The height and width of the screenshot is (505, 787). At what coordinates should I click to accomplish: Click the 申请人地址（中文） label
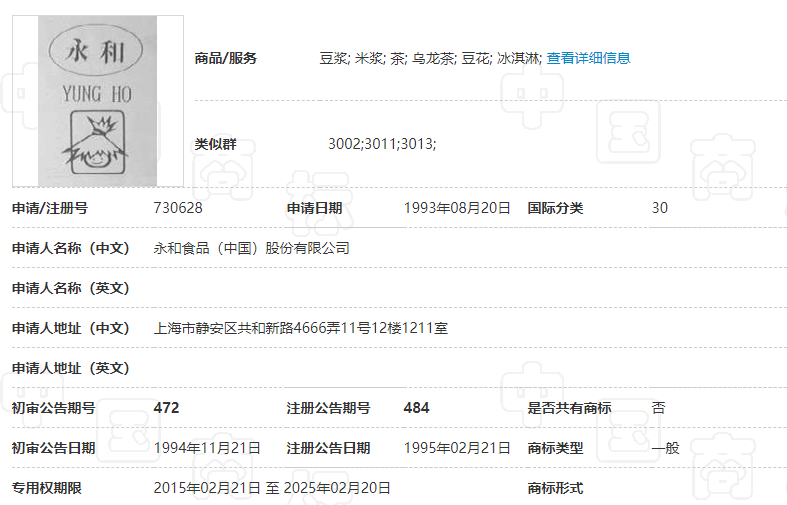(x=71, y=328)
